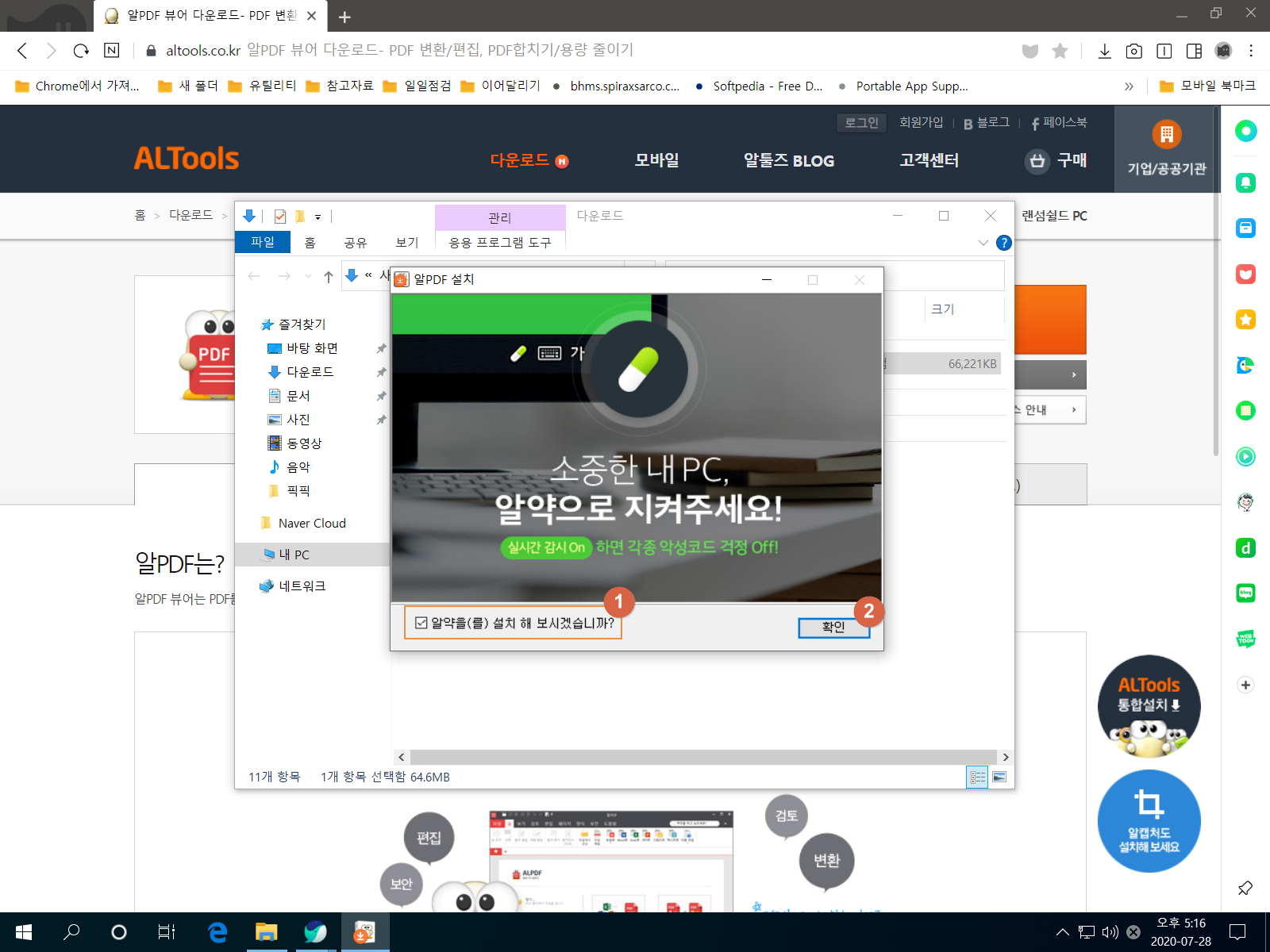Viewport: 1270px width, 952px height.
Task: Click the Explorer horizontal scrollbar track
Action: point(702,757)
